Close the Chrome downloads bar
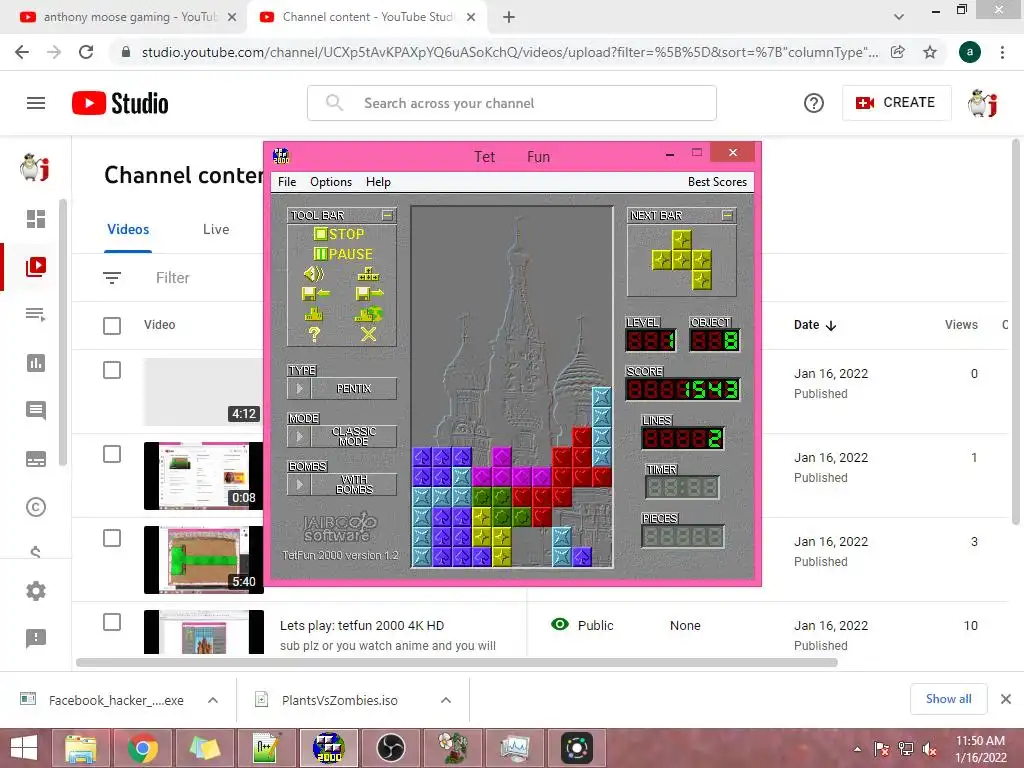Image resolution: width=1024 pixels, height=768 pixels. [1006, 699]
